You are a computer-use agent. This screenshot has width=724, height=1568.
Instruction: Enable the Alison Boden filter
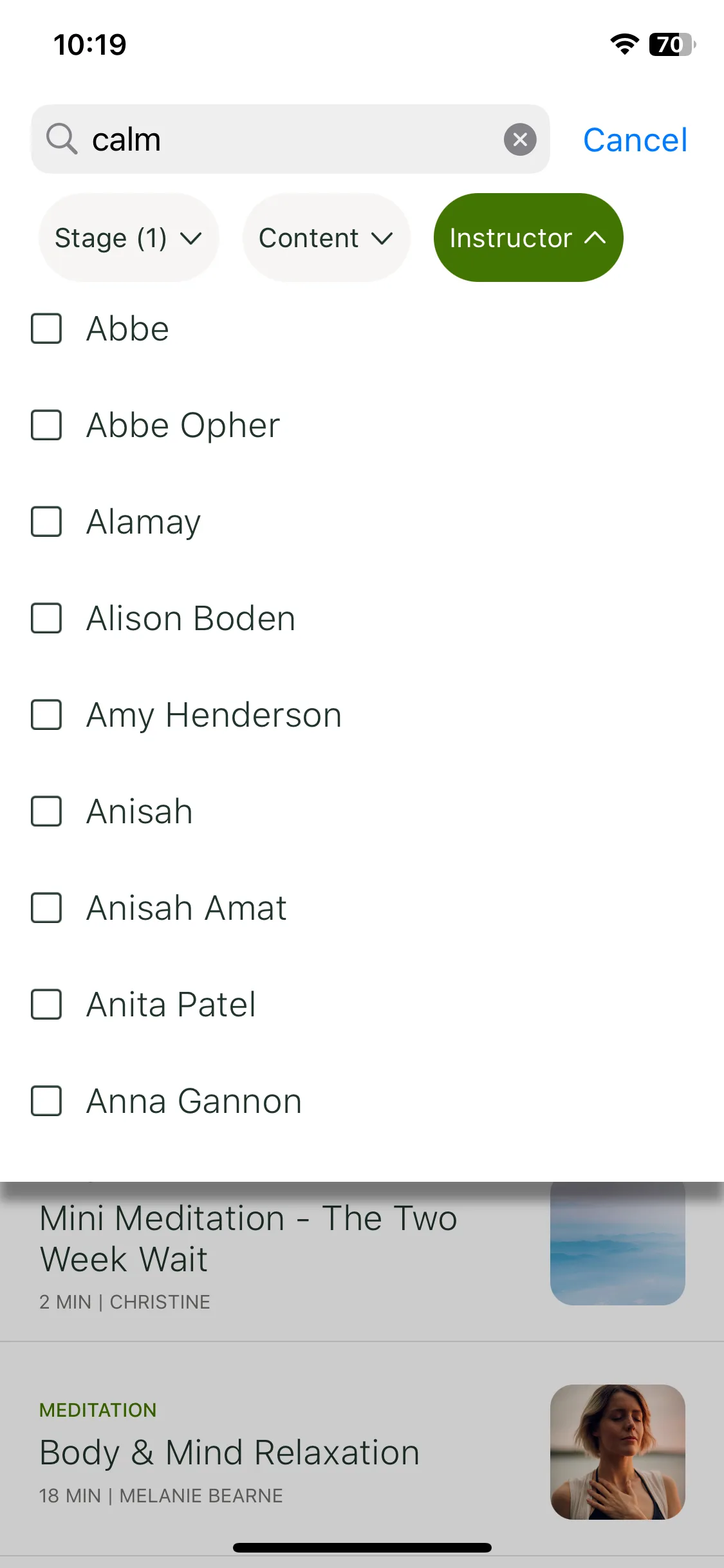[x=46, y=618]
